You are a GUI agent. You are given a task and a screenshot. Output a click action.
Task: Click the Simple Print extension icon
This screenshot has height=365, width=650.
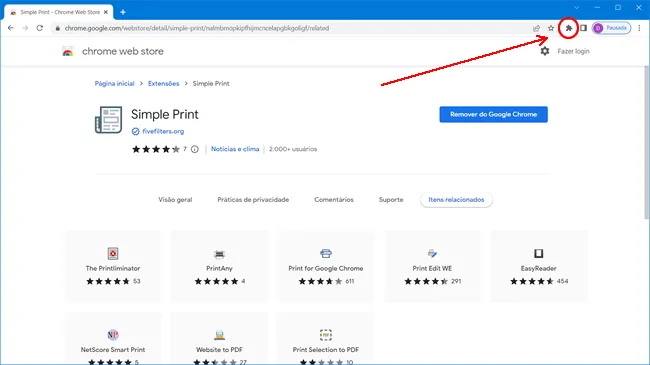[x=109, y=120]
